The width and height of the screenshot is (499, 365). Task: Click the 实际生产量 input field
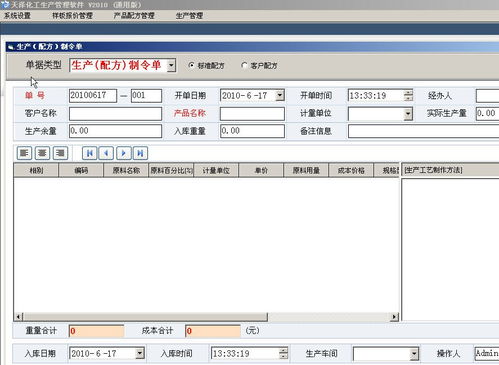coord(487,114)
